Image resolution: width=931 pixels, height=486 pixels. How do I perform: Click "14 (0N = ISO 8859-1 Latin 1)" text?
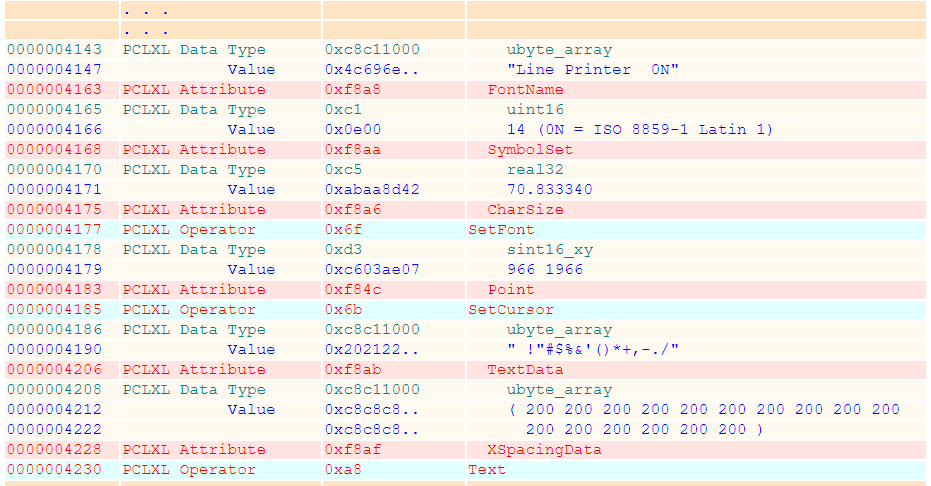[x=639, y=129]
